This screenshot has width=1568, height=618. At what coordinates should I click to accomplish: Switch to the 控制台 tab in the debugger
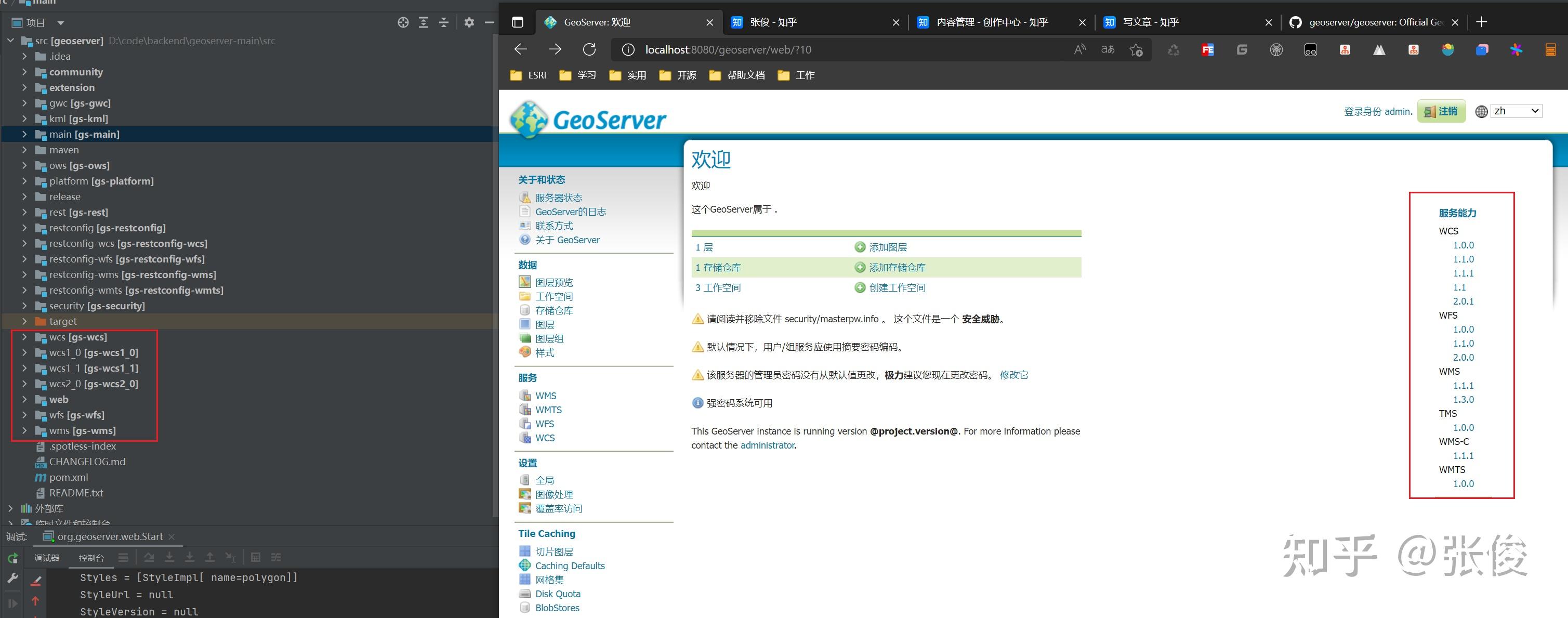(91, 557)
